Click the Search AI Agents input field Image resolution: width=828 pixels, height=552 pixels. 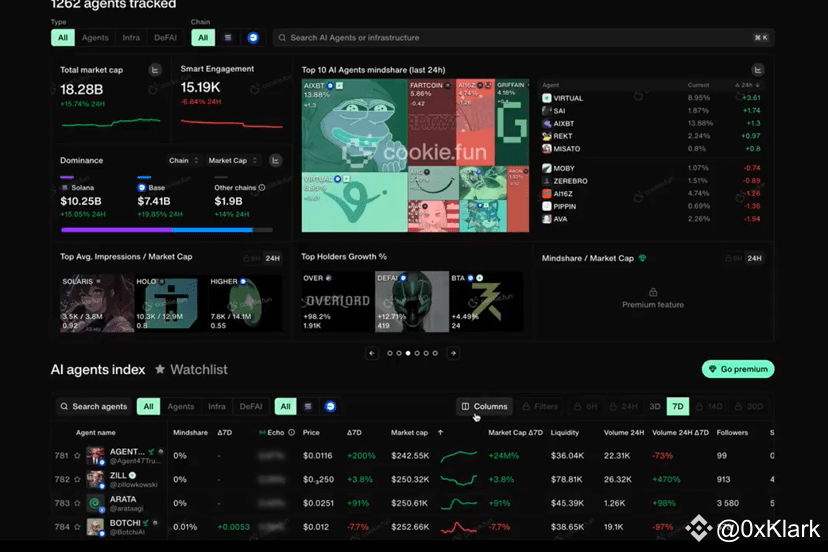(523, 38)
